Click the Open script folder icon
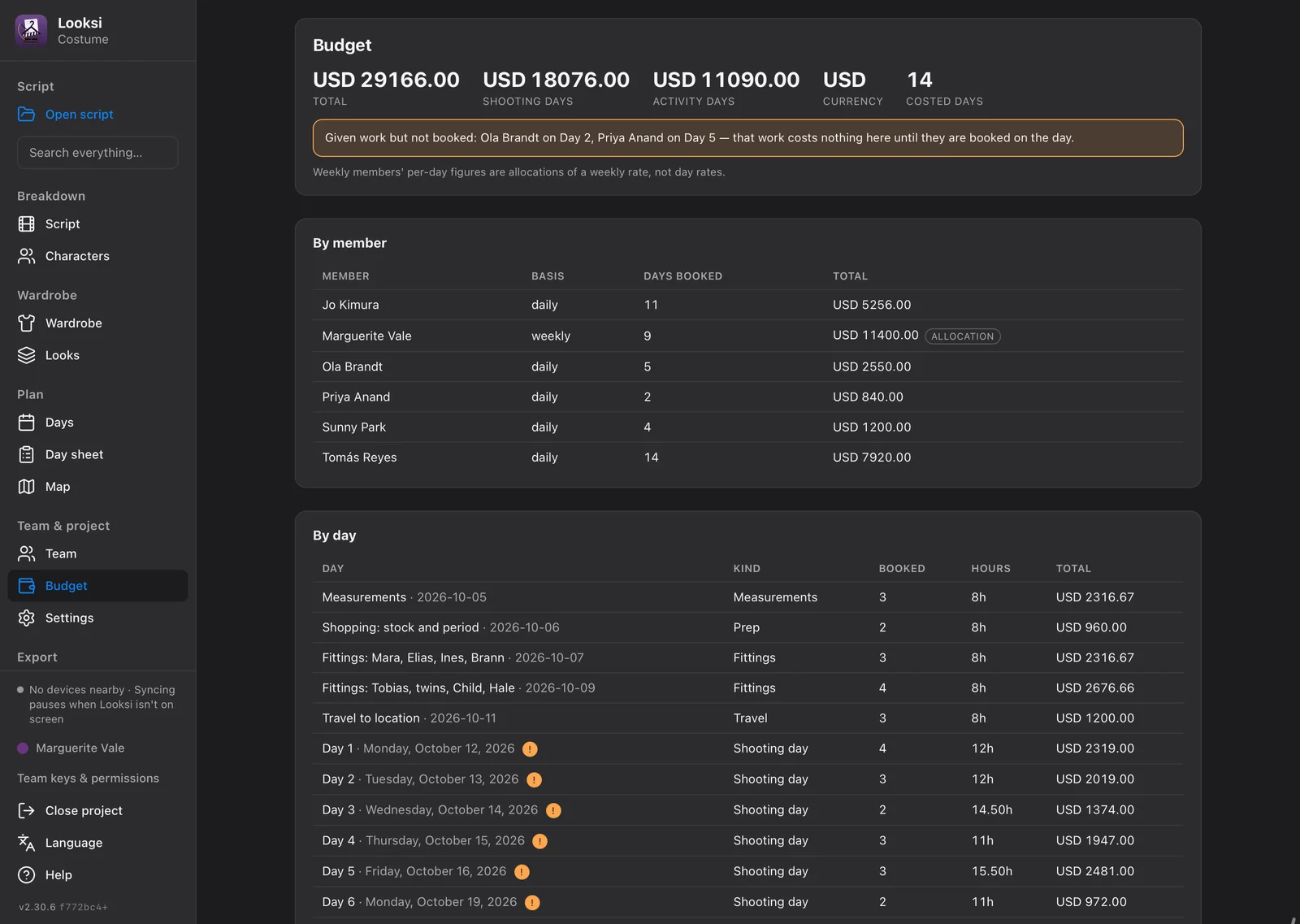The image size is (1300, 924). click(x=27, y=115)
